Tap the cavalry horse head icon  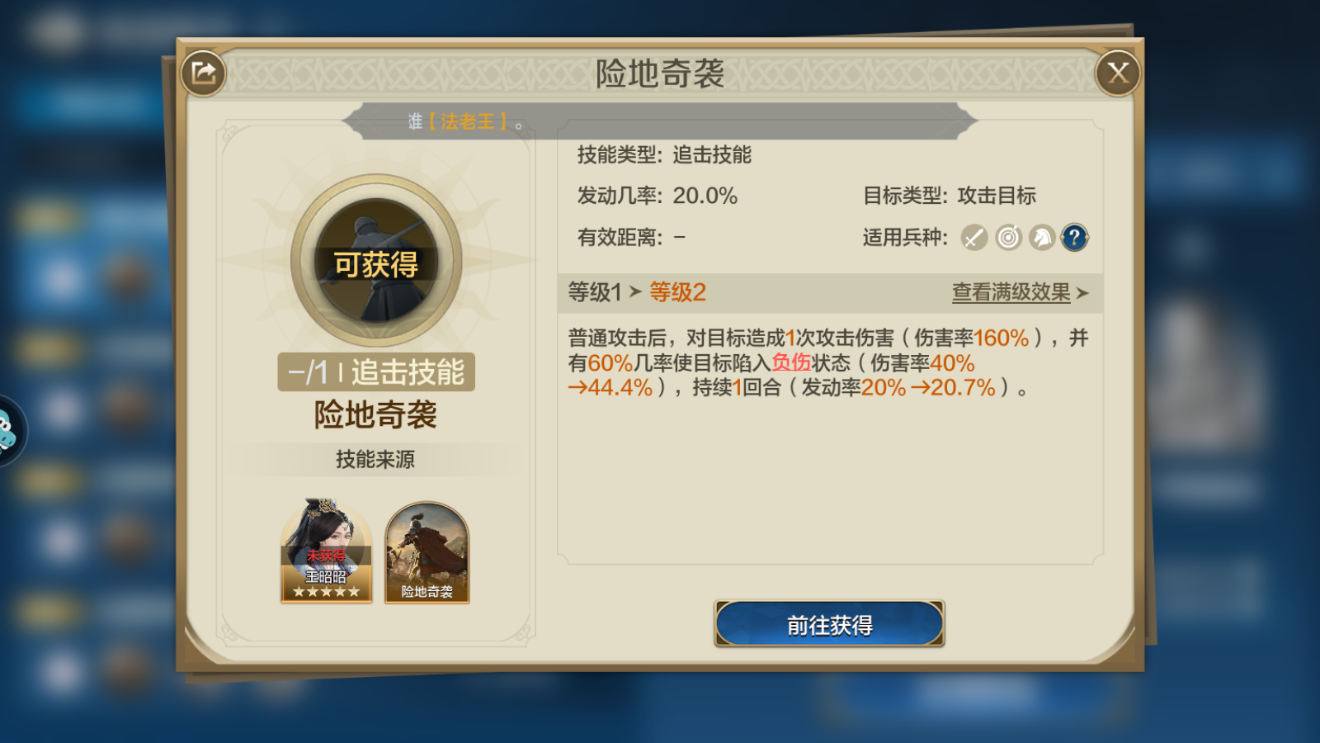(x=1041, y=237)
